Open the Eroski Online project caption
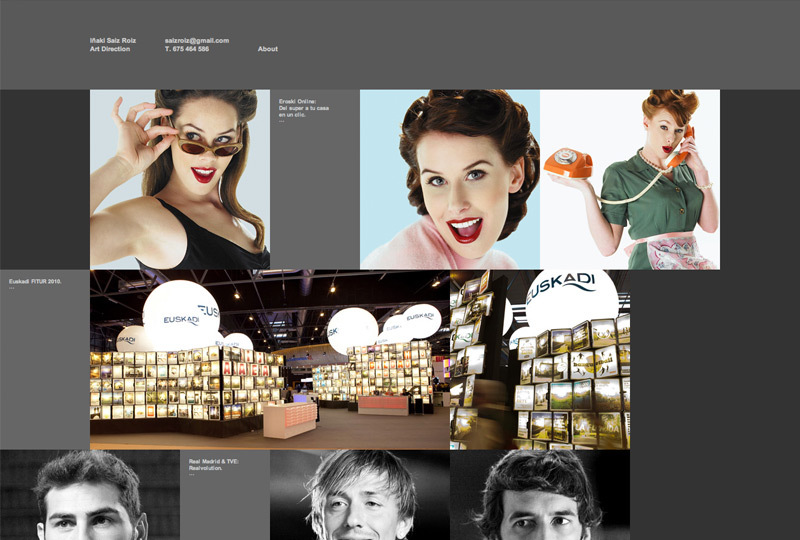Image resolution: width=800 pixels, height=540 pixels. (304, 108)
